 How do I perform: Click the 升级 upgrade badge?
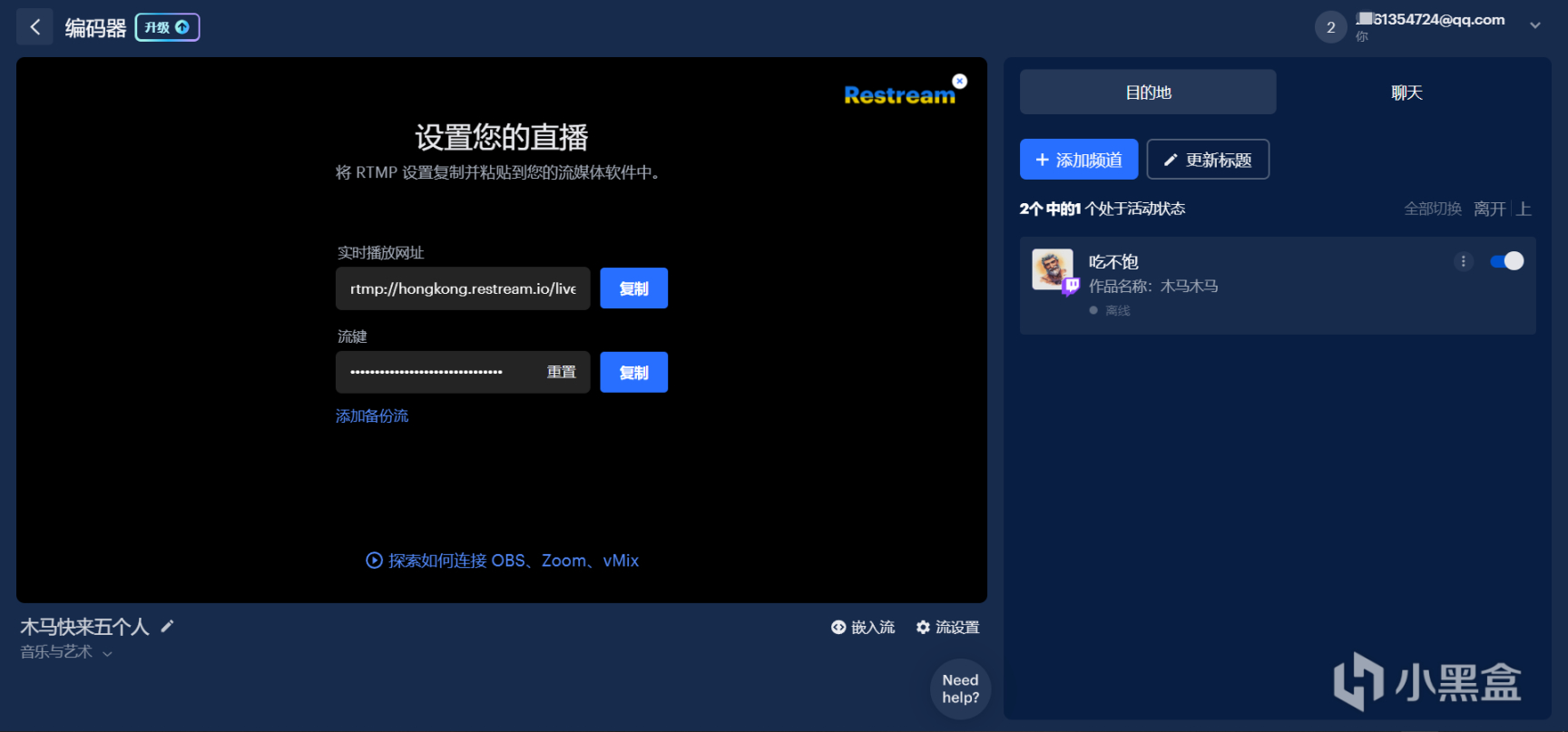(167, 27)
